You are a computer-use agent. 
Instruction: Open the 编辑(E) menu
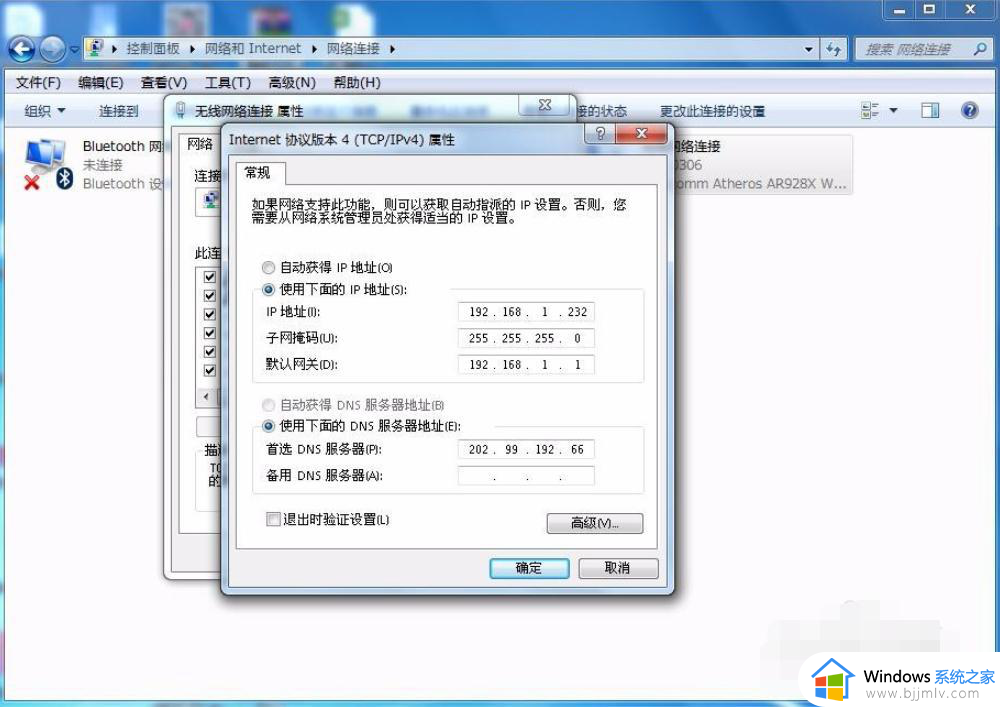[101, 82]
